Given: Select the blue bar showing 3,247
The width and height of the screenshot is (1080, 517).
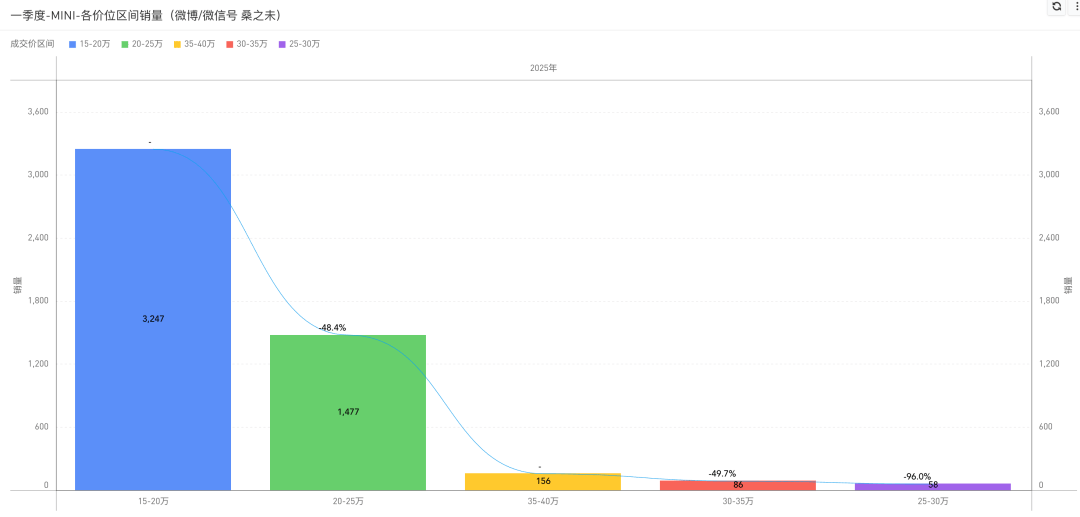Looking at the screenshot, I should (x=153, y=319).
